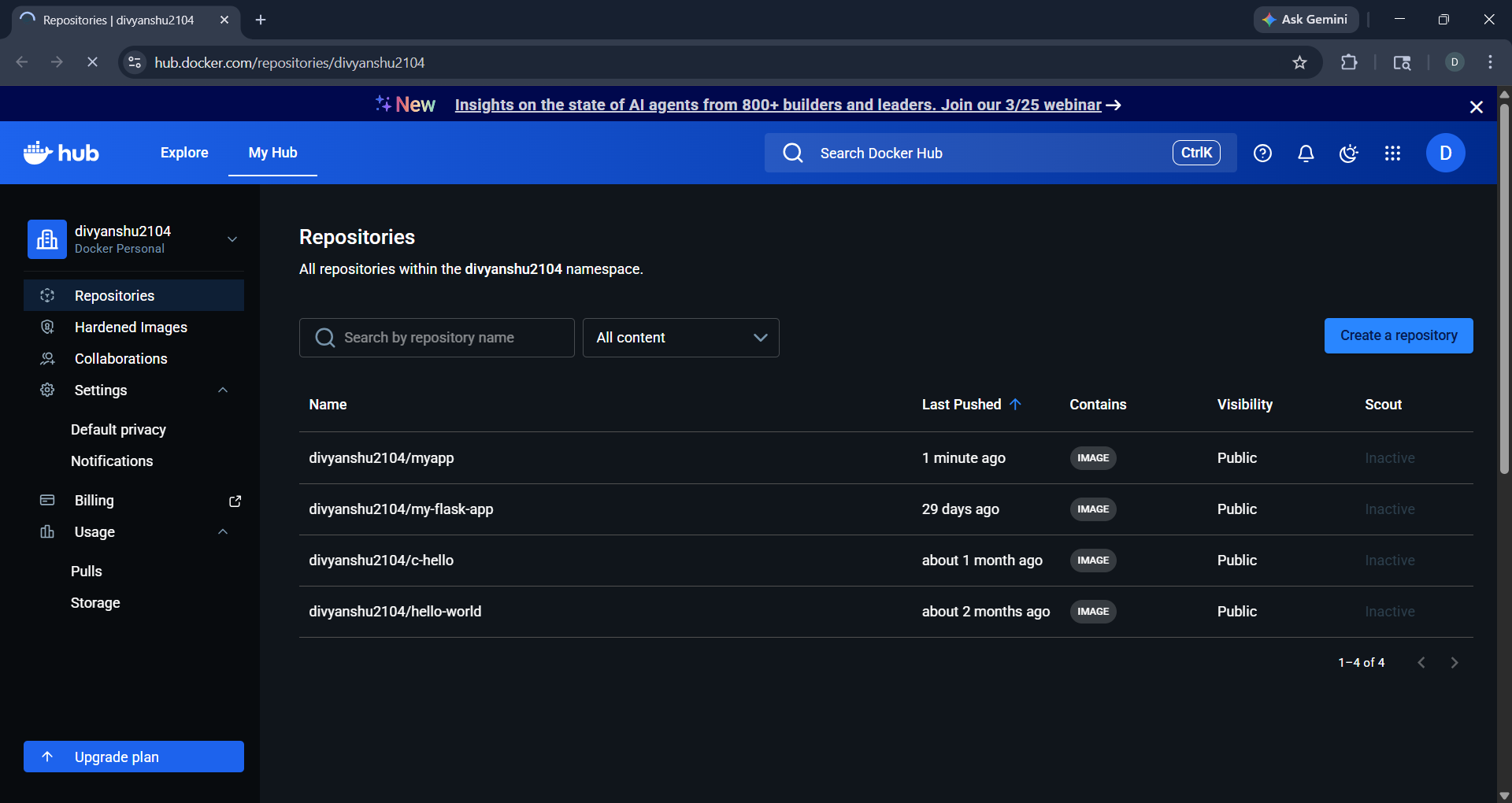Open the Repositories sidebar icon

47,295
